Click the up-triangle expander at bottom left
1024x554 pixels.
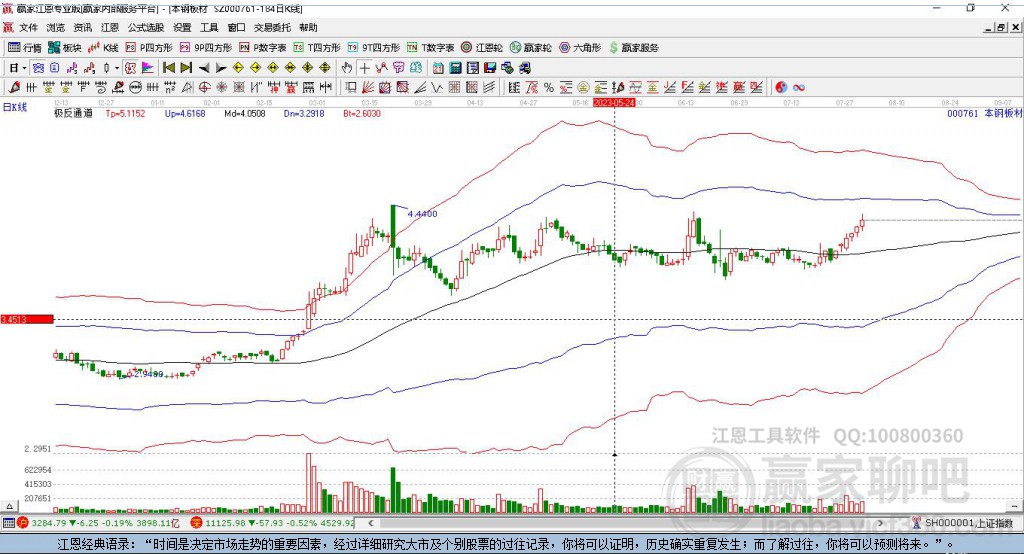(x=9, y=506)
